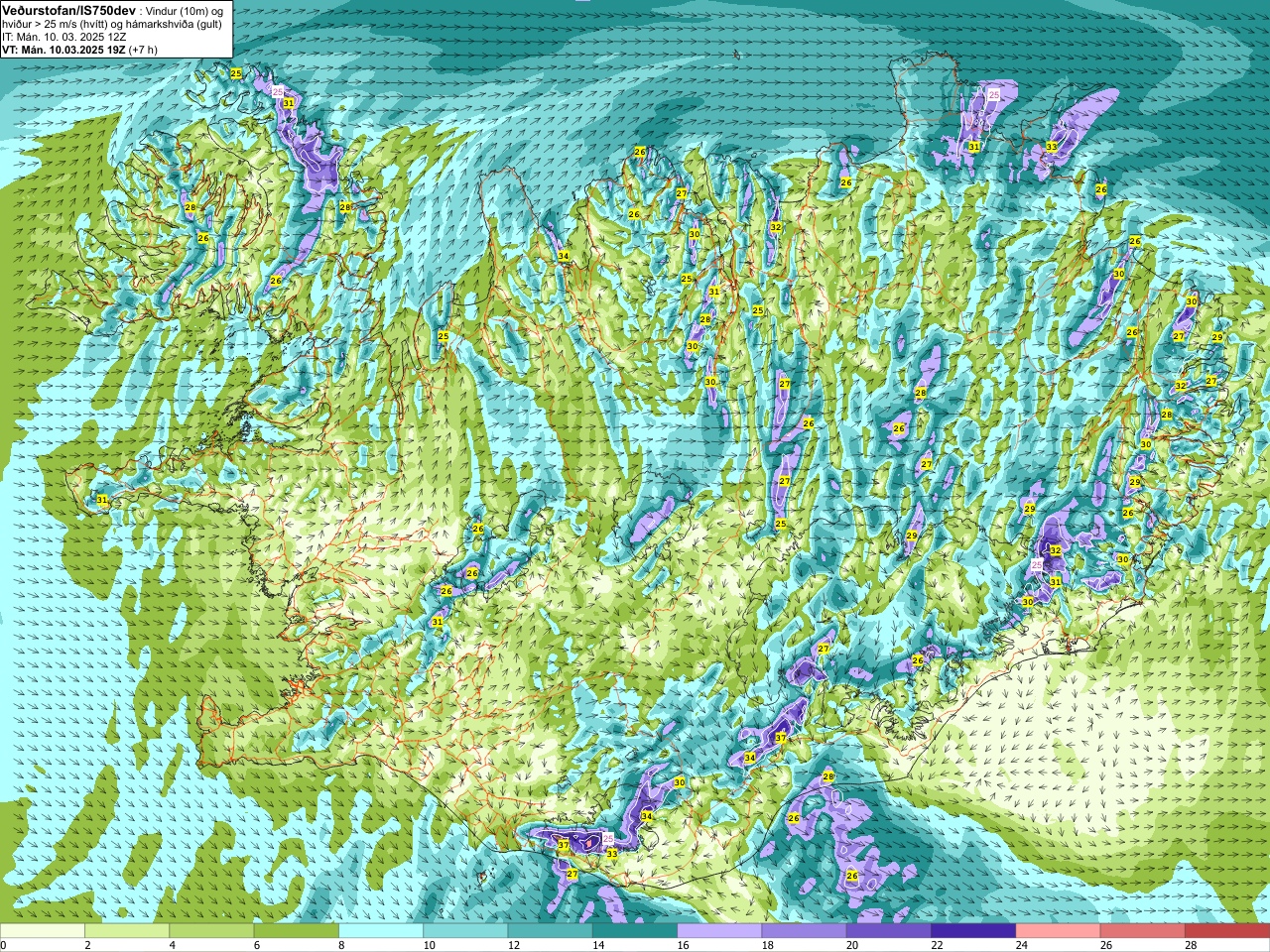Pick the 22–24 m/s dark indigo legend swatch
This screenshot has height=952, width=1270.
973,931
